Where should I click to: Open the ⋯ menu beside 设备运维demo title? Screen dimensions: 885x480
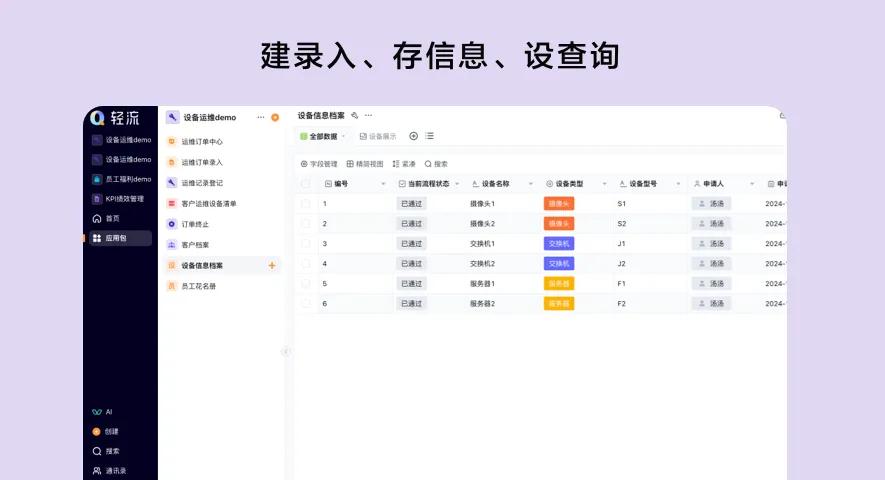260,117
